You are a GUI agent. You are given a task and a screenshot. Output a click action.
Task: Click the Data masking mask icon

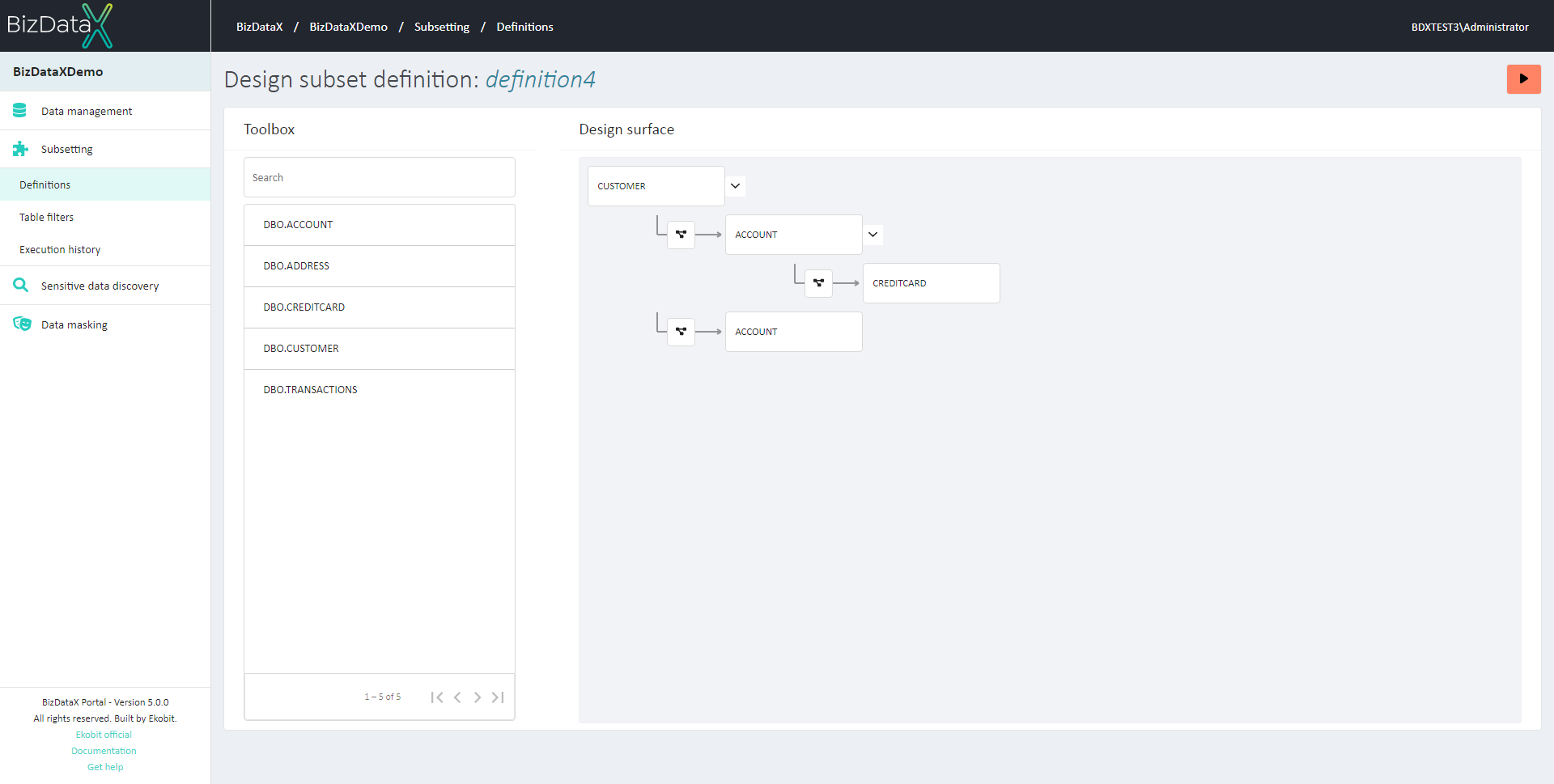click(x=22, y=324)
